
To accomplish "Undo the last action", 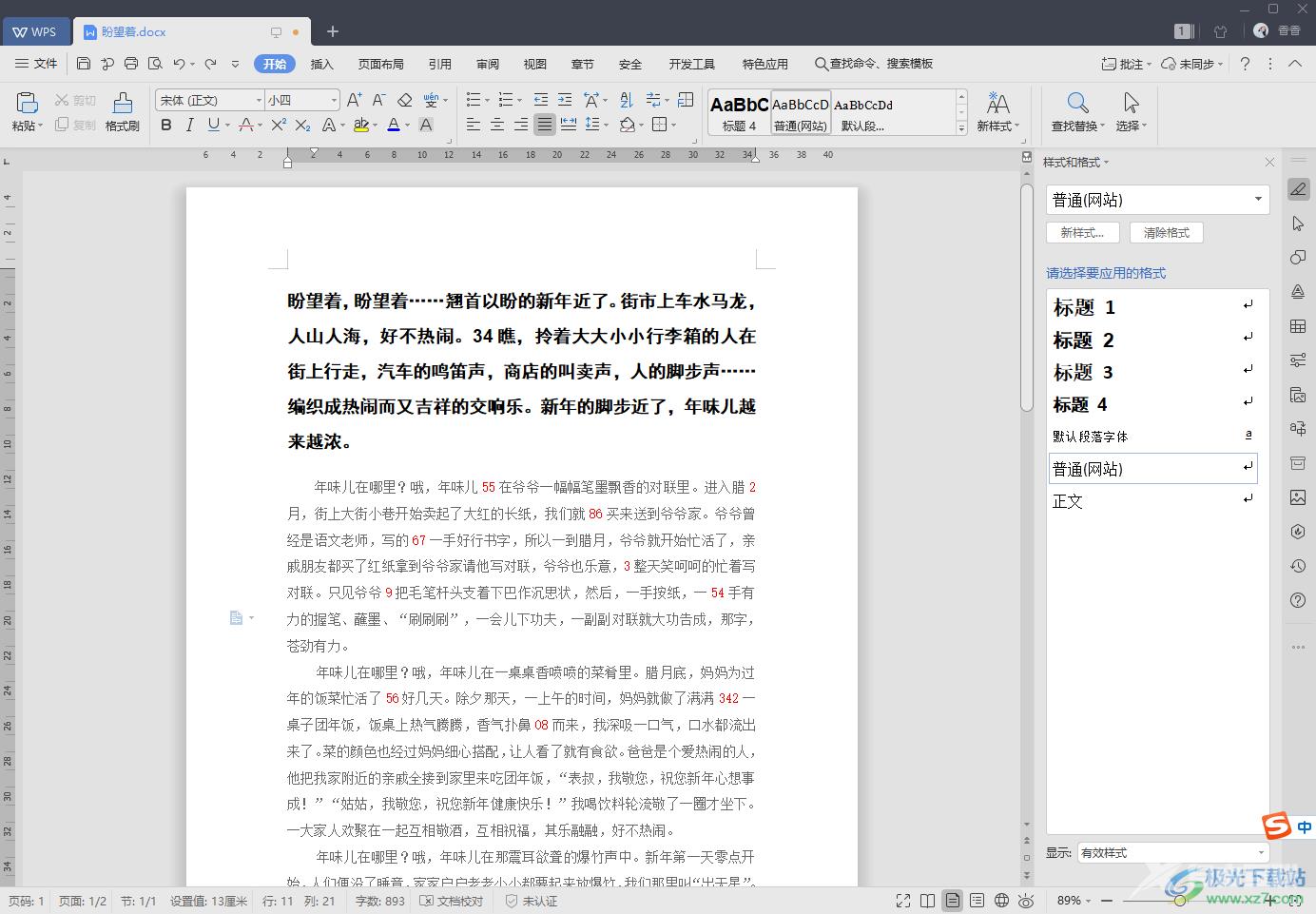I will [x=179, y=64].
